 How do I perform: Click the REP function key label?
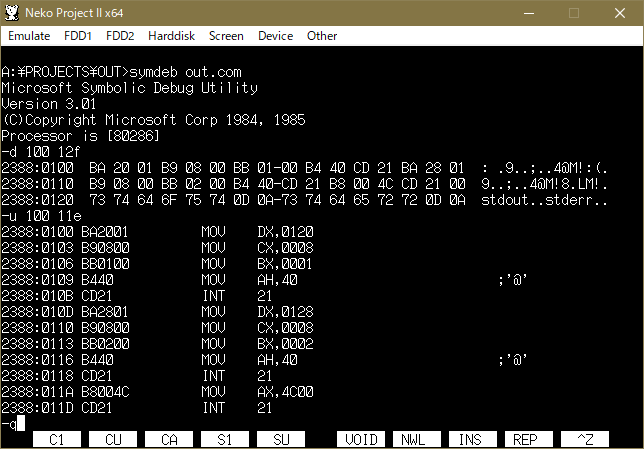coord(529,440)
